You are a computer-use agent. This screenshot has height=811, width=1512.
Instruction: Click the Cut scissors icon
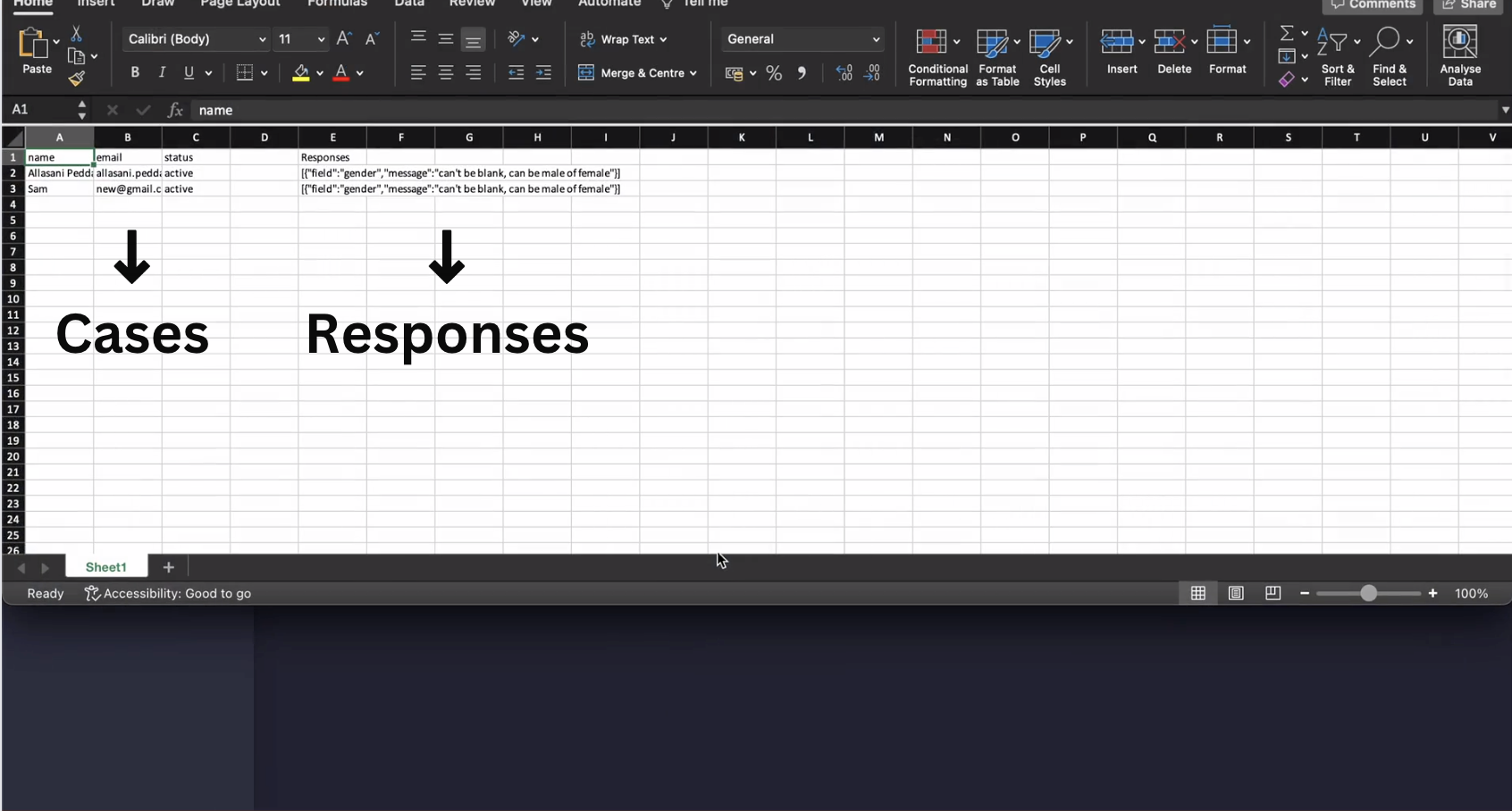(x=76, y=34)
